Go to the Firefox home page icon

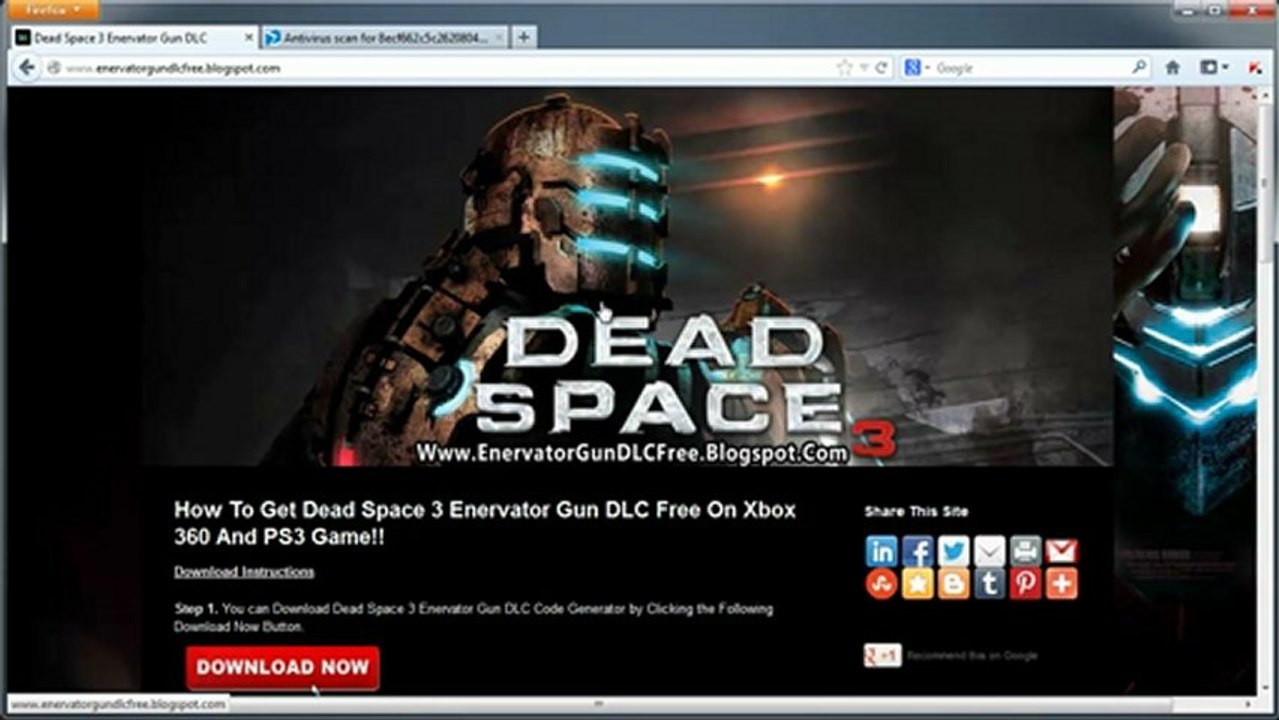pyautogui.click(x=1173, y=68)
